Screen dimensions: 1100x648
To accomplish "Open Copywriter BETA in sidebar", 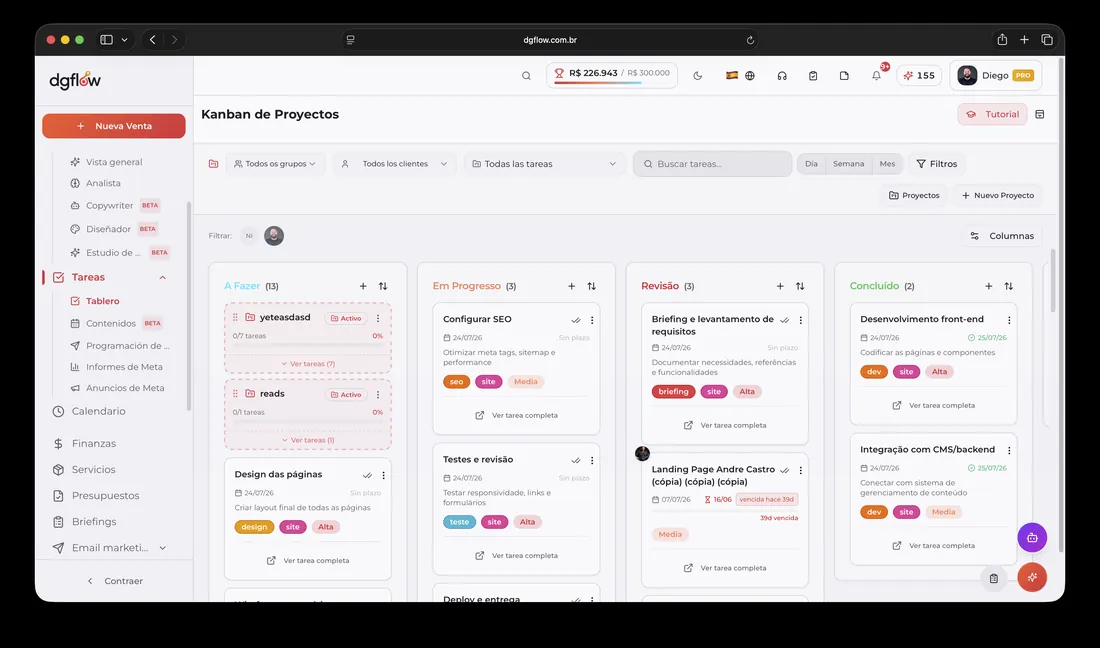I will (115, 205).
